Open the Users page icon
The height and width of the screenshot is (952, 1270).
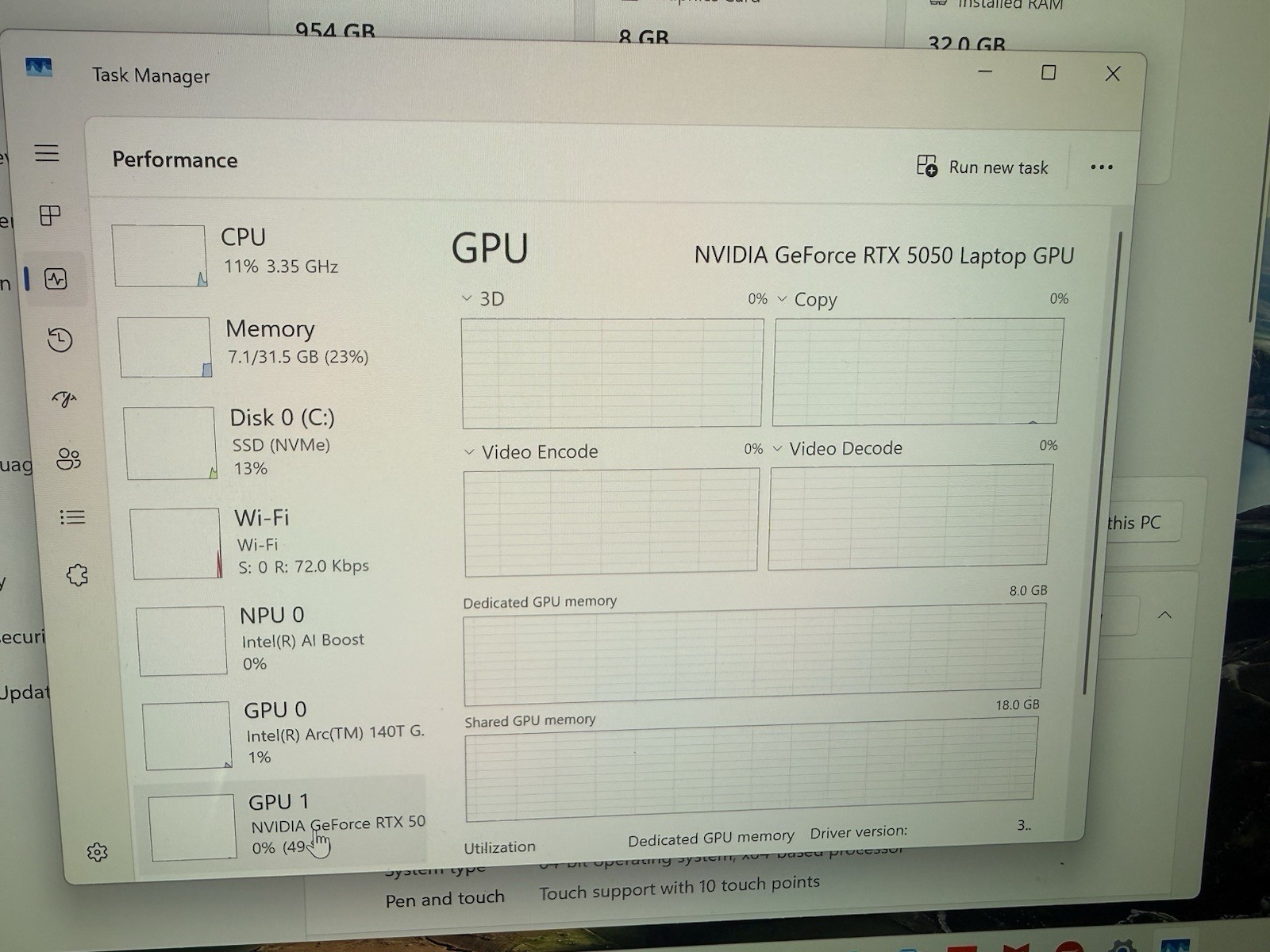[x=68, y=459]
